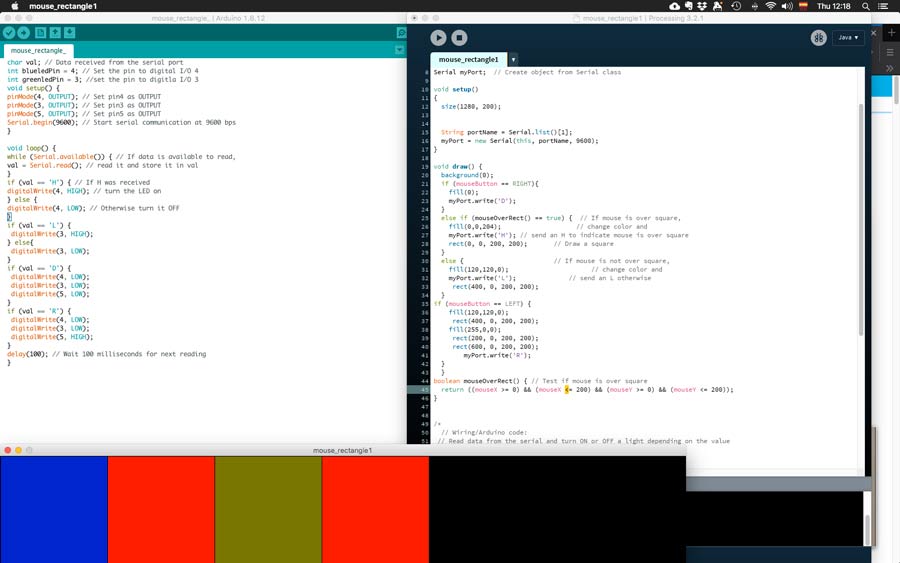Expand the Processing tab arrow menu
Image resolution: width=900 pixels, height=563 pixels.
(x=513, y=60)
